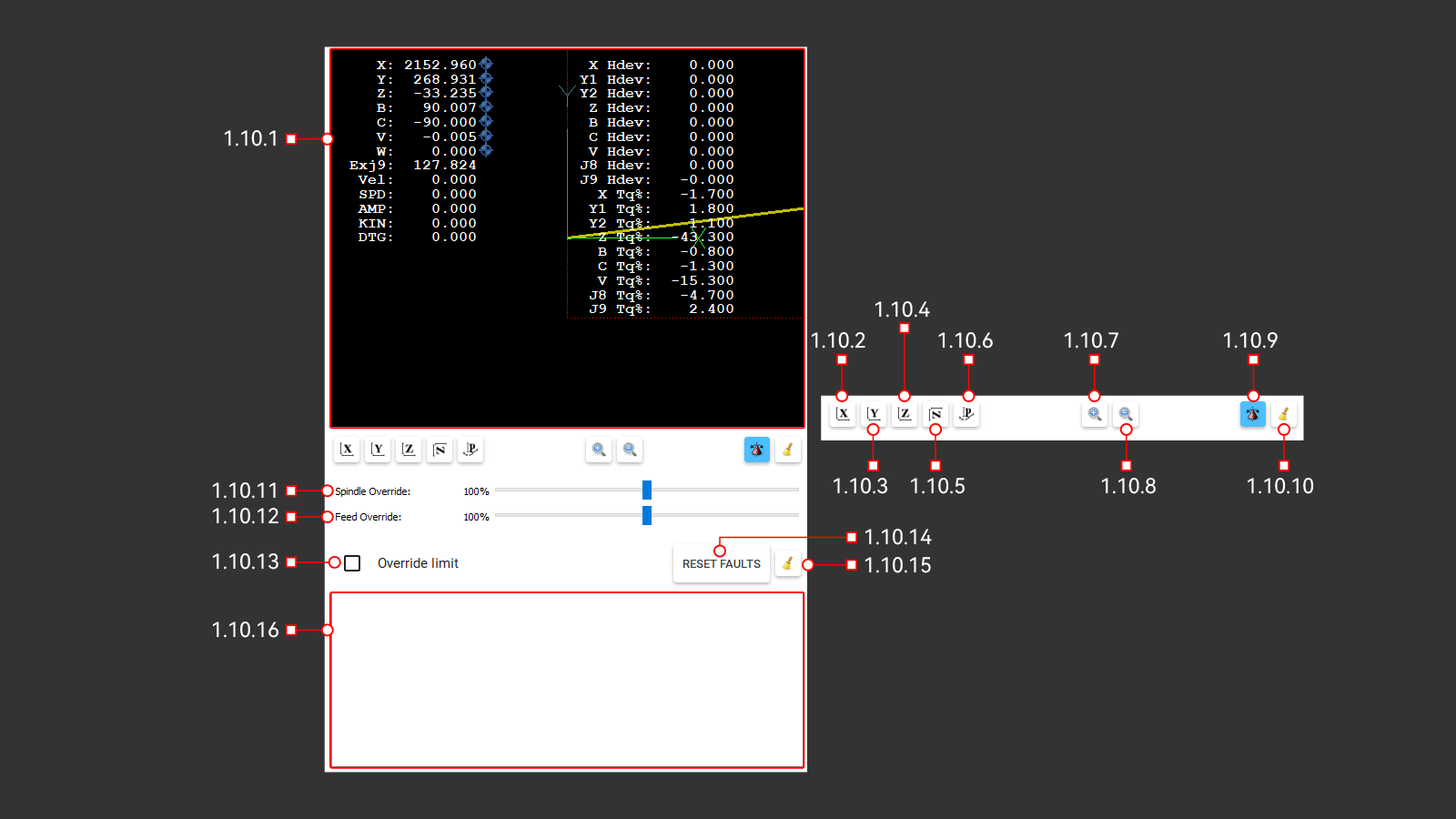Select the Y axis view tool

coord(377,450)
